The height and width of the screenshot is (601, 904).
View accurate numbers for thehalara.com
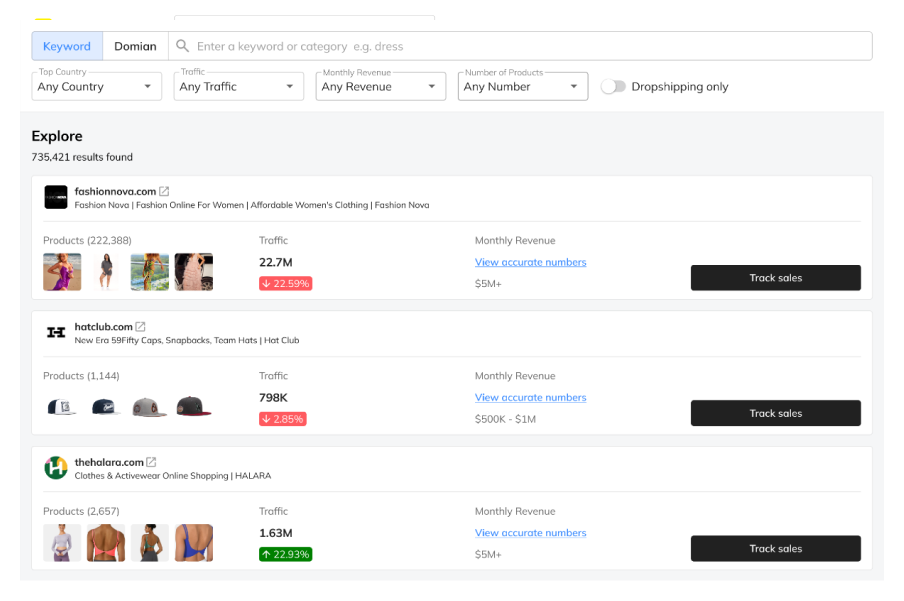tap(530, 533)
